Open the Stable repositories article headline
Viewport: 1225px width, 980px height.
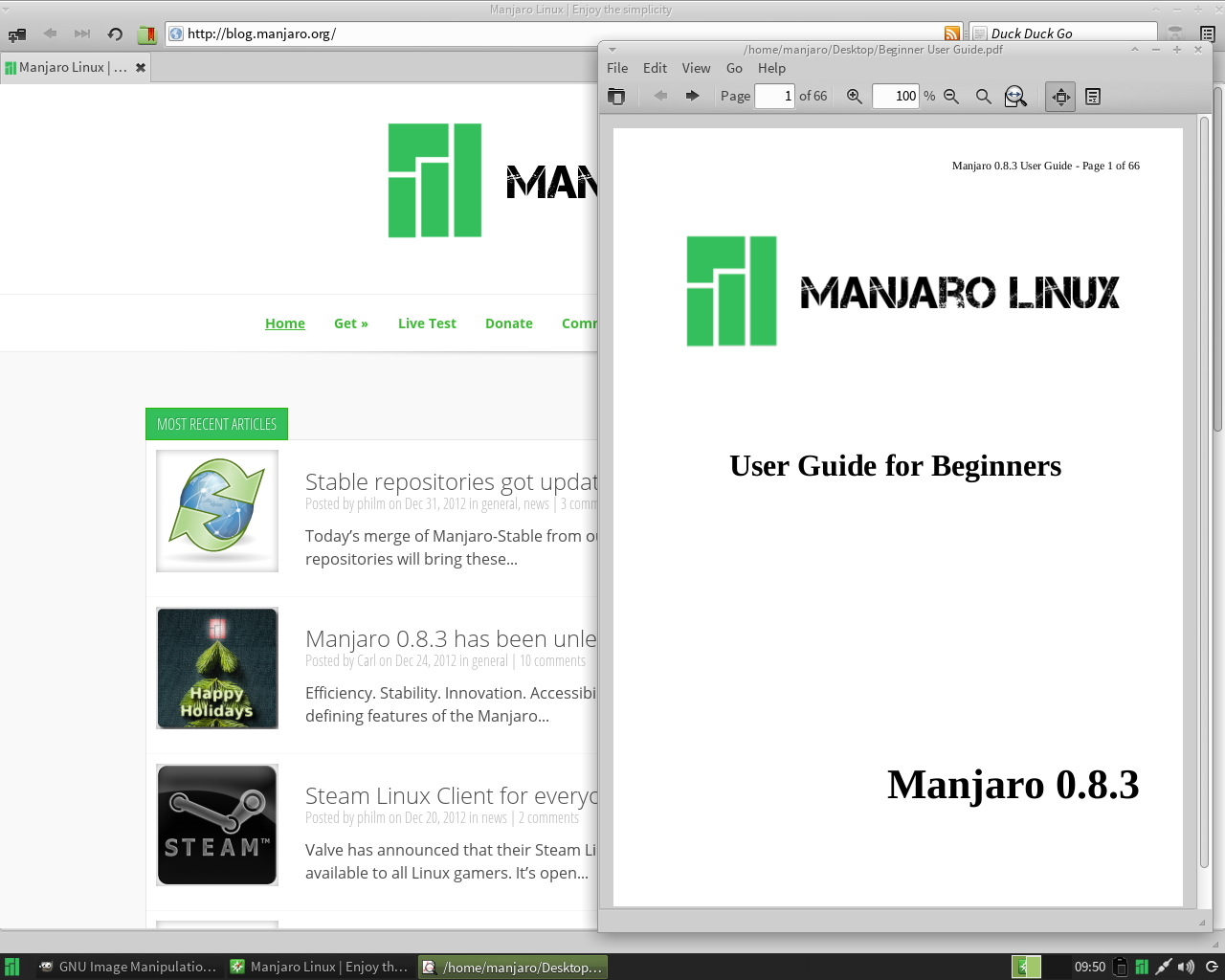tap(451, 481)
